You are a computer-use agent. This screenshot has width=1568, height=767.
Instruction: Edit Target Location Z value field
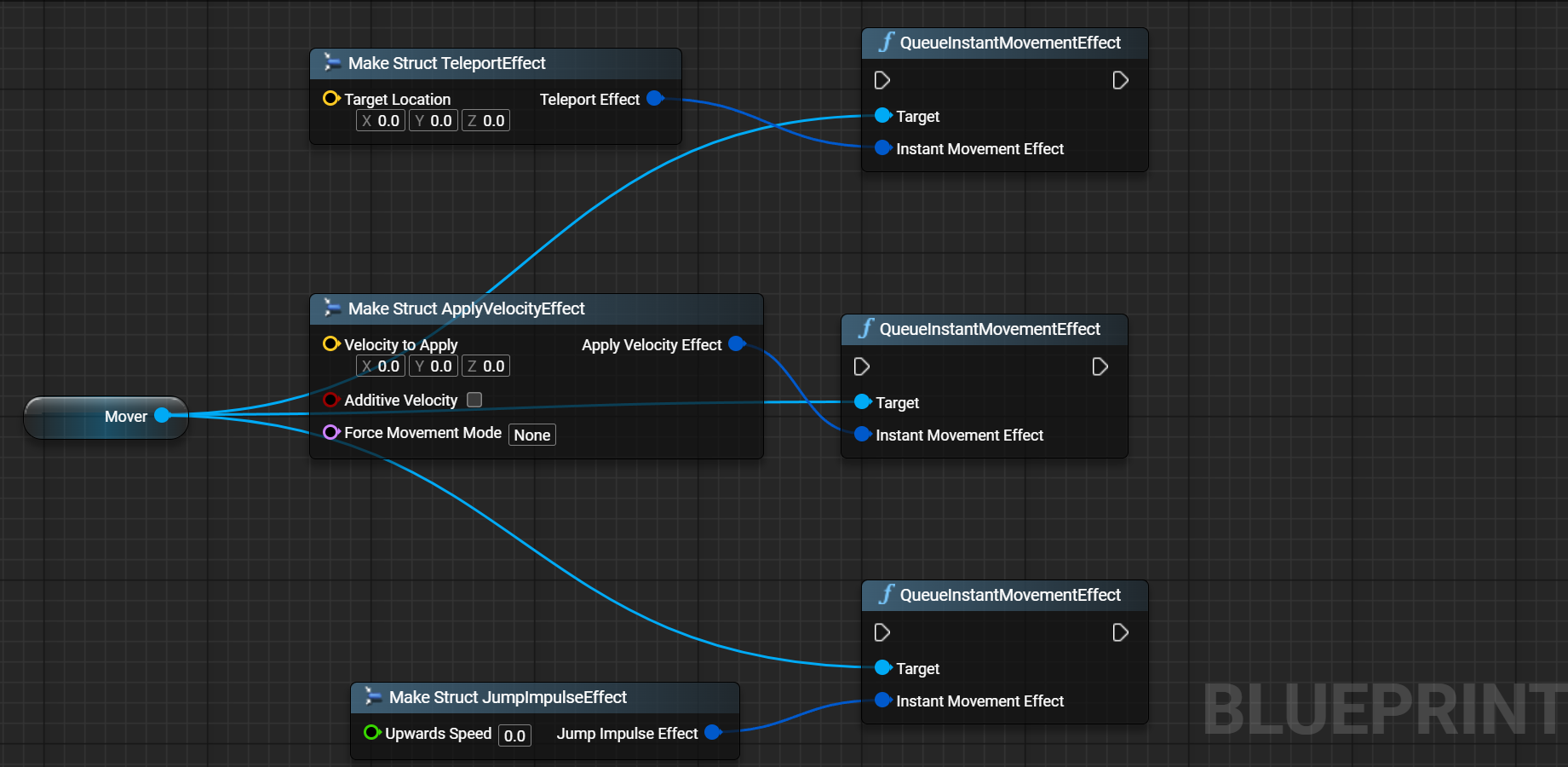click(x=486, y=120)
